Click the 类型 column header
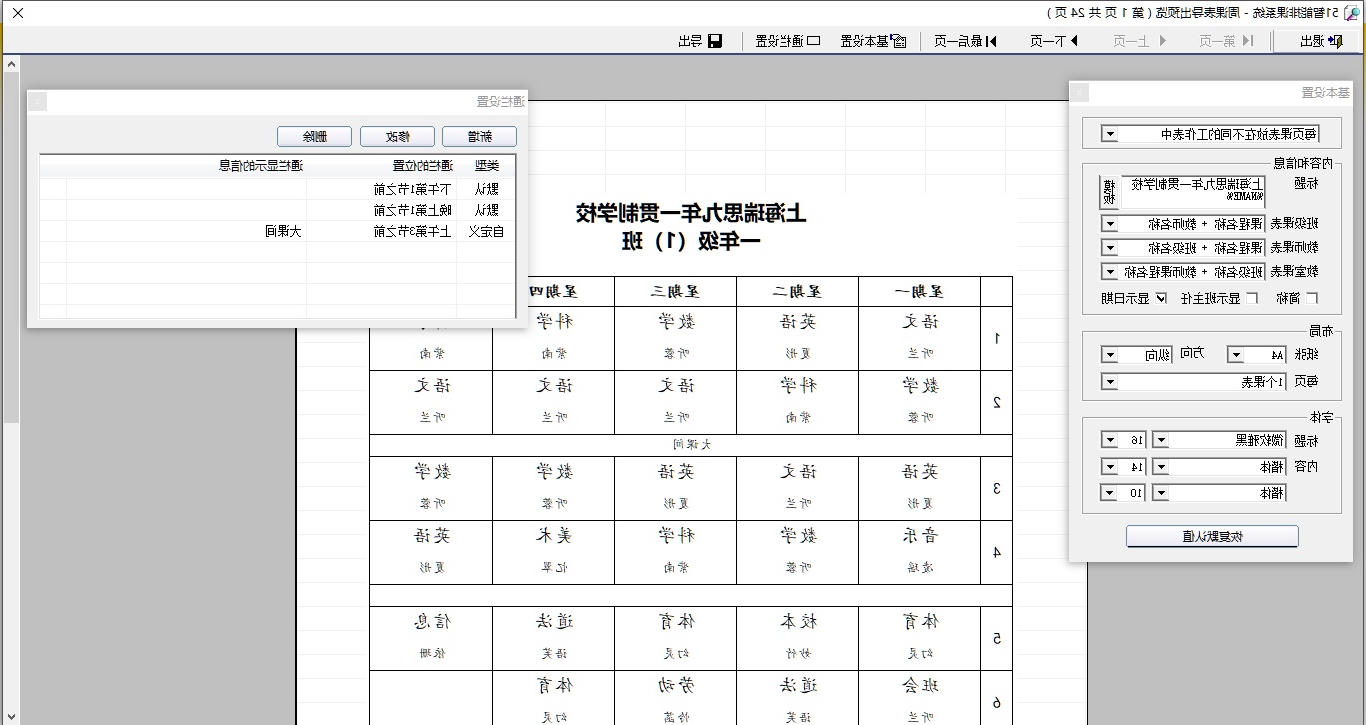Screen dimensions: 1366x725 tap(486, 166)
